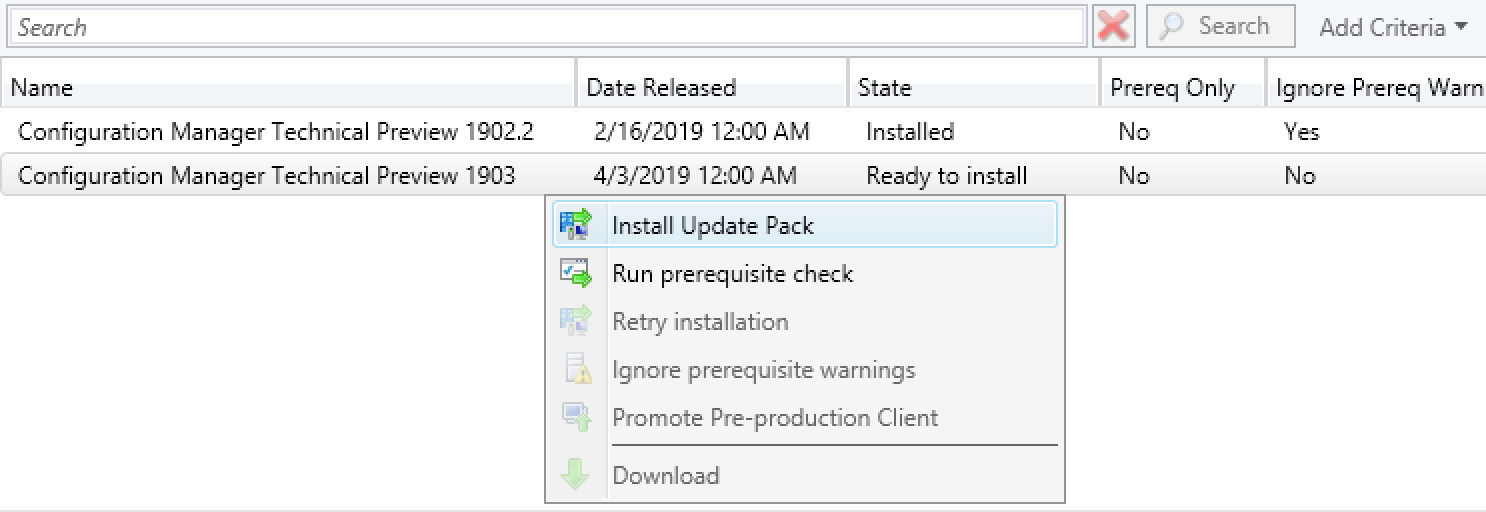Screen dimensions: 1486x512
Task: Sort by the Name column header
Action: click(289, 87)
